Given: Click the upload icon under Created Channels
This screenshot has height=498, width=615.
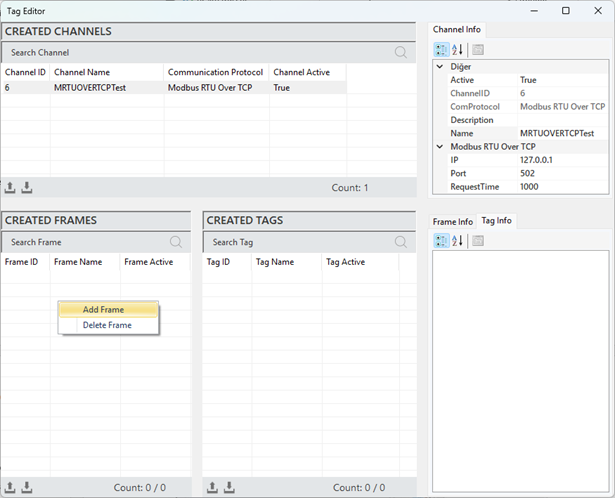Looking at the screenshot, I should [10, 188].
